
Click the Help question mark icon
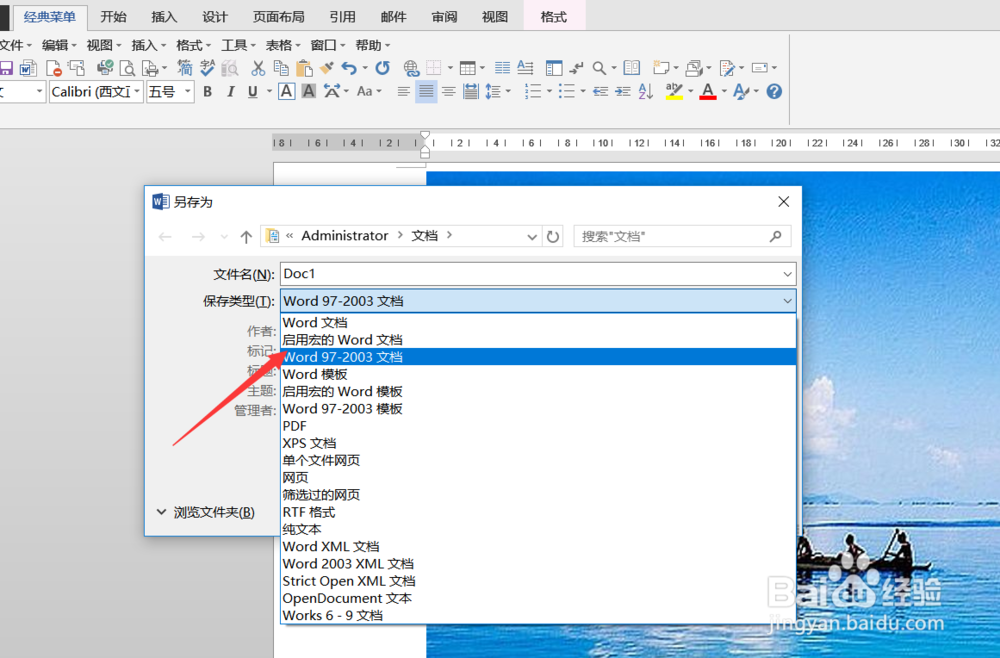773,91
